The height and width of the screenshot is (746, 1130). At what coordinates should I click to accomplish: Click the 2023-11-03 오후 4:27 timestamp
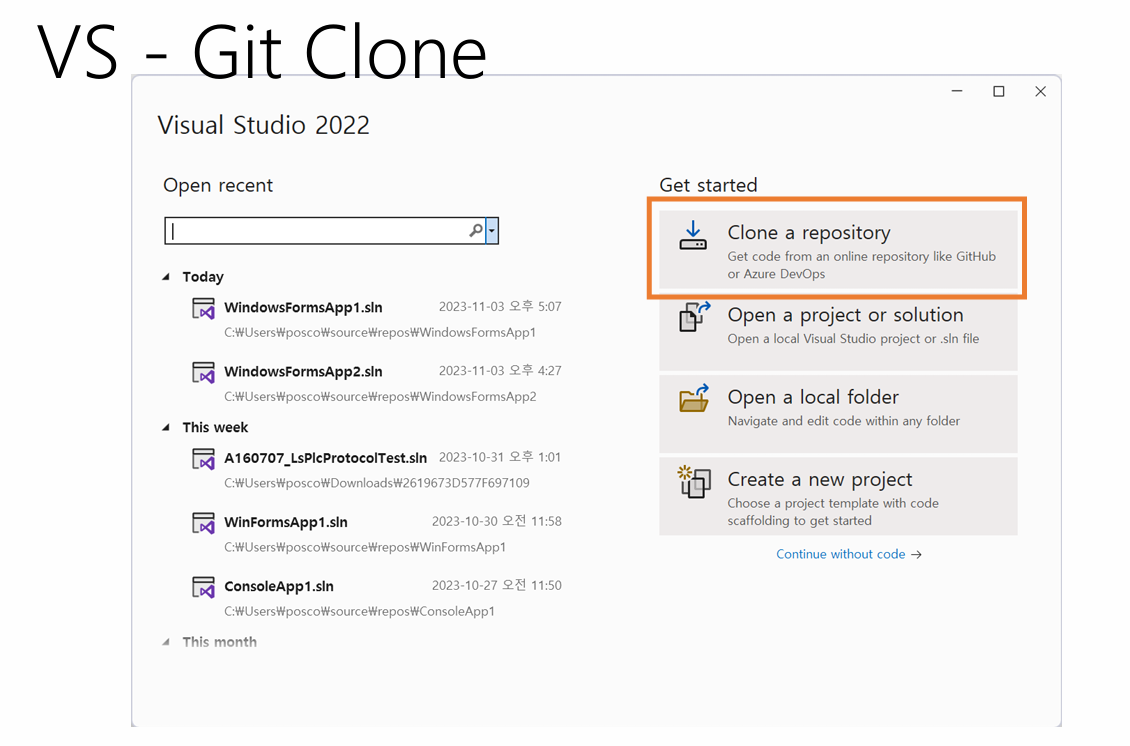500,370
